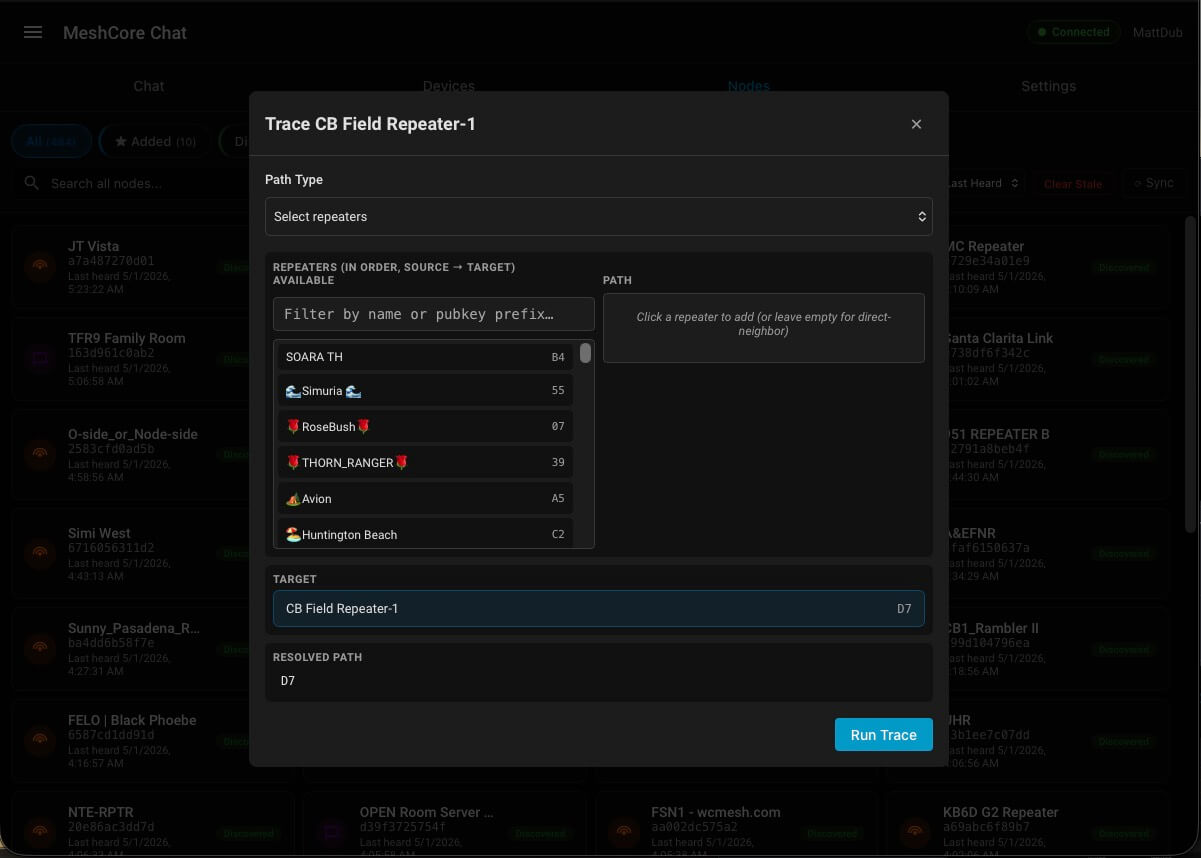Select the CB Field Repeater-1 target row

point(598,608)
